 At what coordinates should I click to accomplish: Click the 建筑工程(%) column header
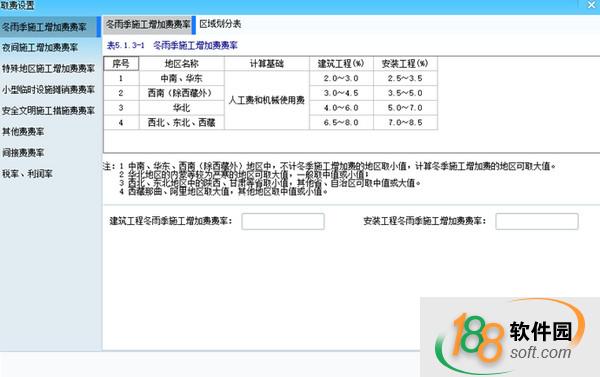pyautogui.click(x=341, y=64)
